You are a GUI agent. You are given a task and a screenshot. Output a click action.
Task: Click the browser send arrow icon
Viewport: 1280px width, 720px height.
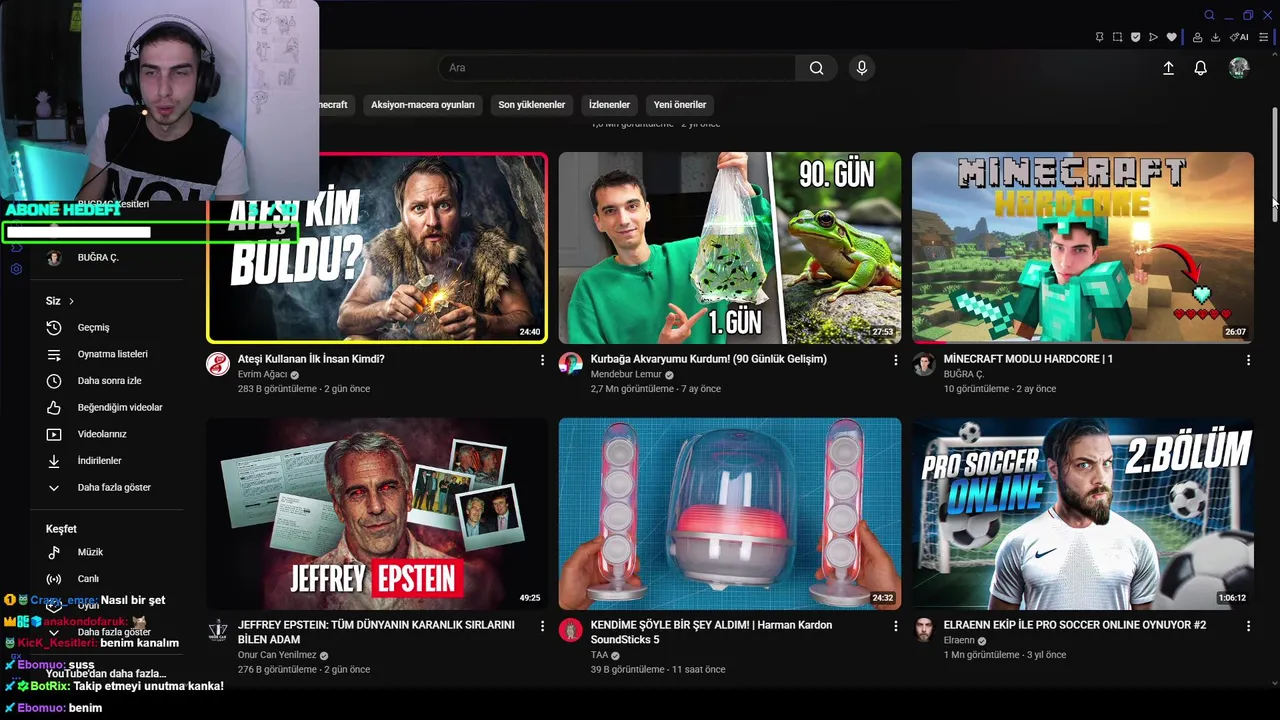pyautogui.click(x=1153, y=37)
